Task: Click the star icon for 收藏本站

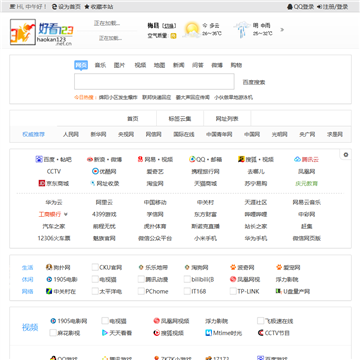Action: tap(87, 7)
